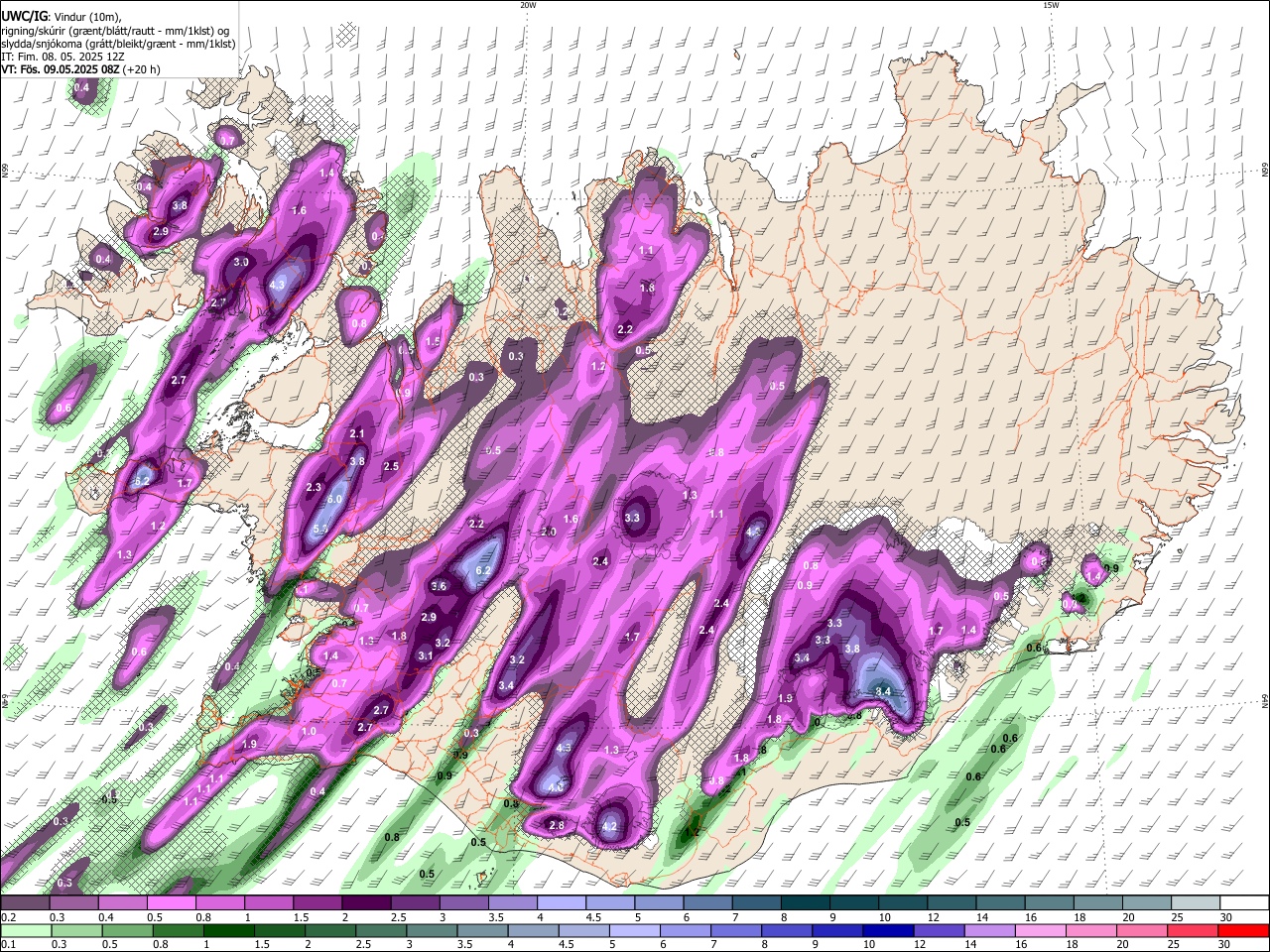Click the 8.4 precipitation value on the map

(883, 691)
